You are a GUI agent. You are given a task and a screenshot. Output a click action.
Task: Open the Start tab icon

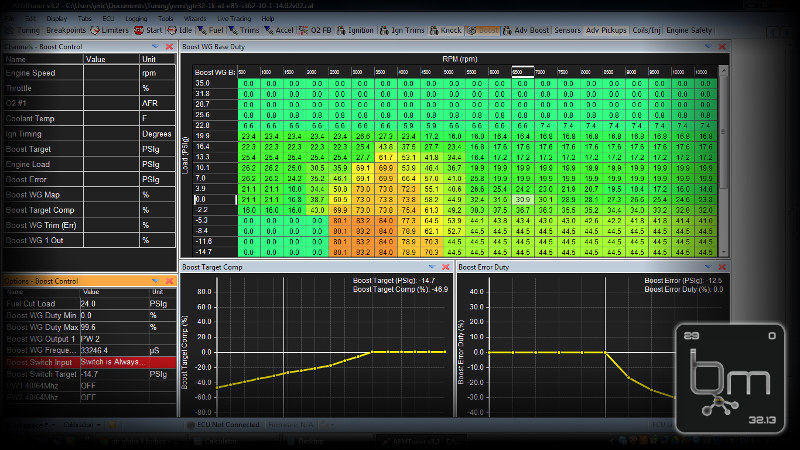point(139,31)
